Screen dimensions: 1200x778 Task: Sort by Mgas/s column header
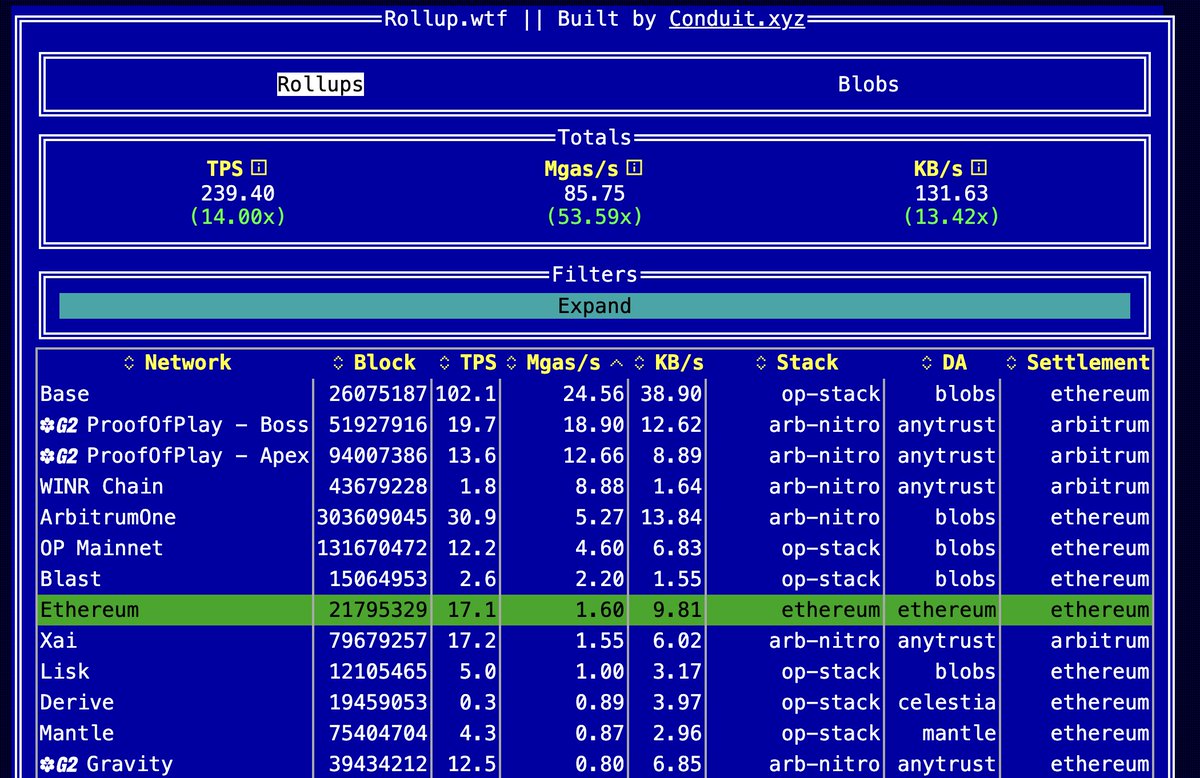(x=565, y=363)
